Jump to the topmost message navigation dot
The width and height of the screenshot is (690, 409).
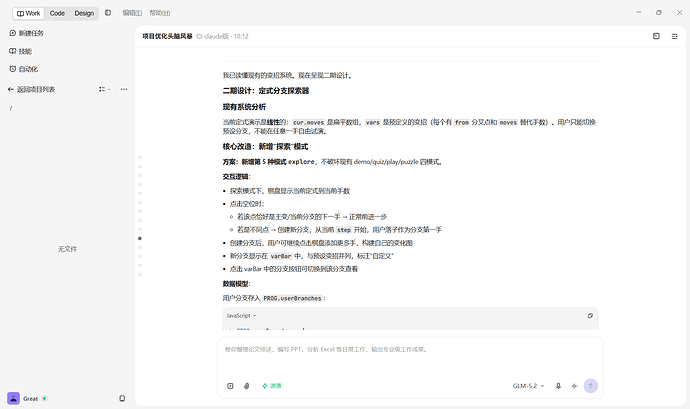pyautogui.click(x=140, y=157)
